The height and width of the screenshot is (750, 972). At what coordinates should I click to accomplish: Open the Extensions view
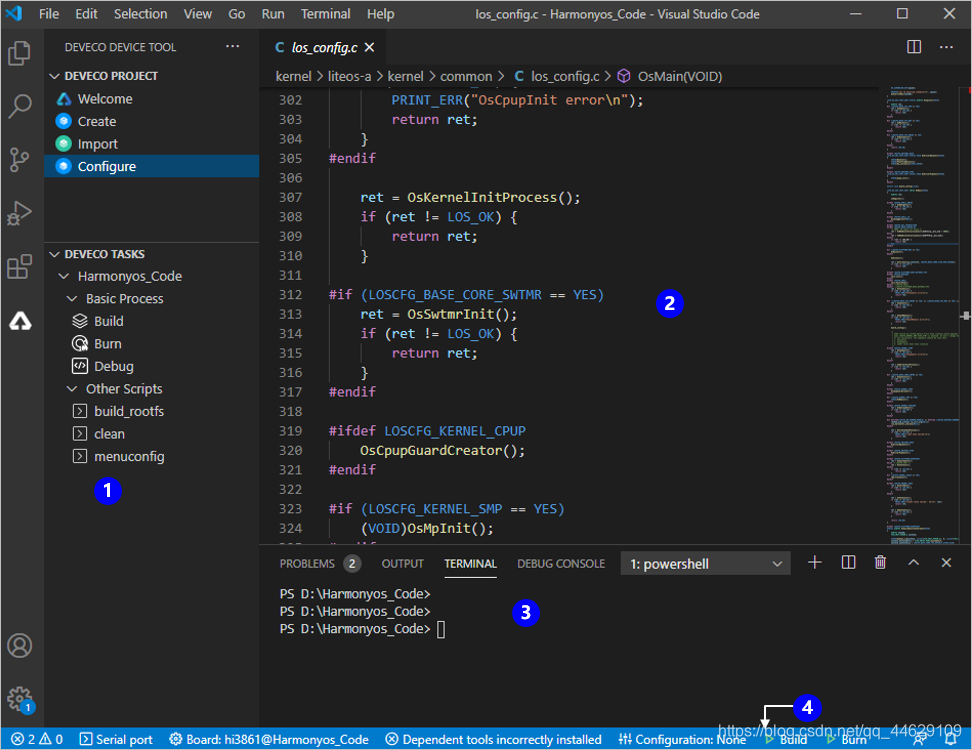click(19, 267)
